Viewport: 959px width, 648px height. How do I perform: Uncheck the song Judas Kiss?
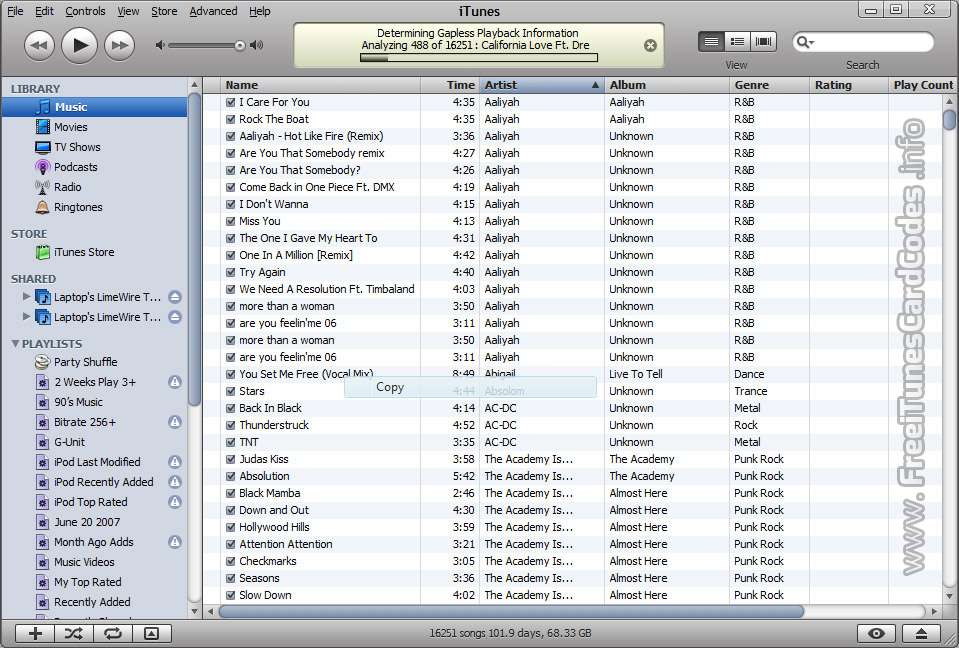[x=231, y=459]
